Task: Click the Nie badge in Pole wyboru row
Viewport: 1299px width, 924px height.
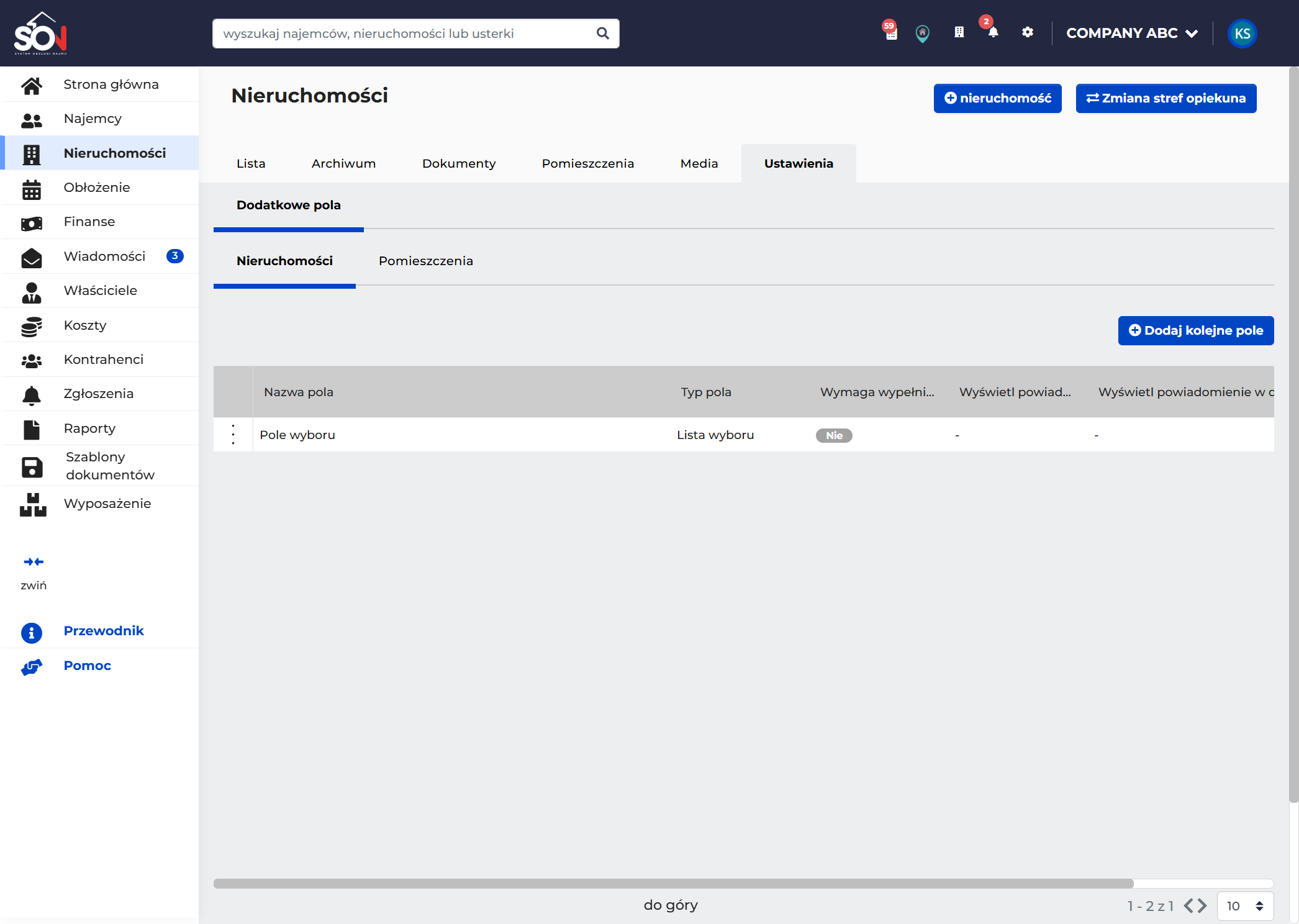Action: tap(834, 435)
